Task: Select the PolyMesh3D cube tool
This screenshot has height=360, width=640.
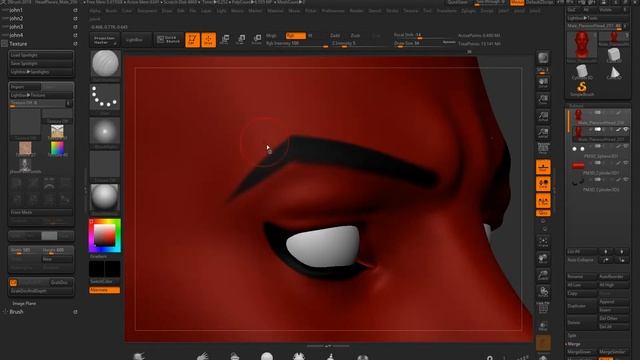Action: [614, 55]
